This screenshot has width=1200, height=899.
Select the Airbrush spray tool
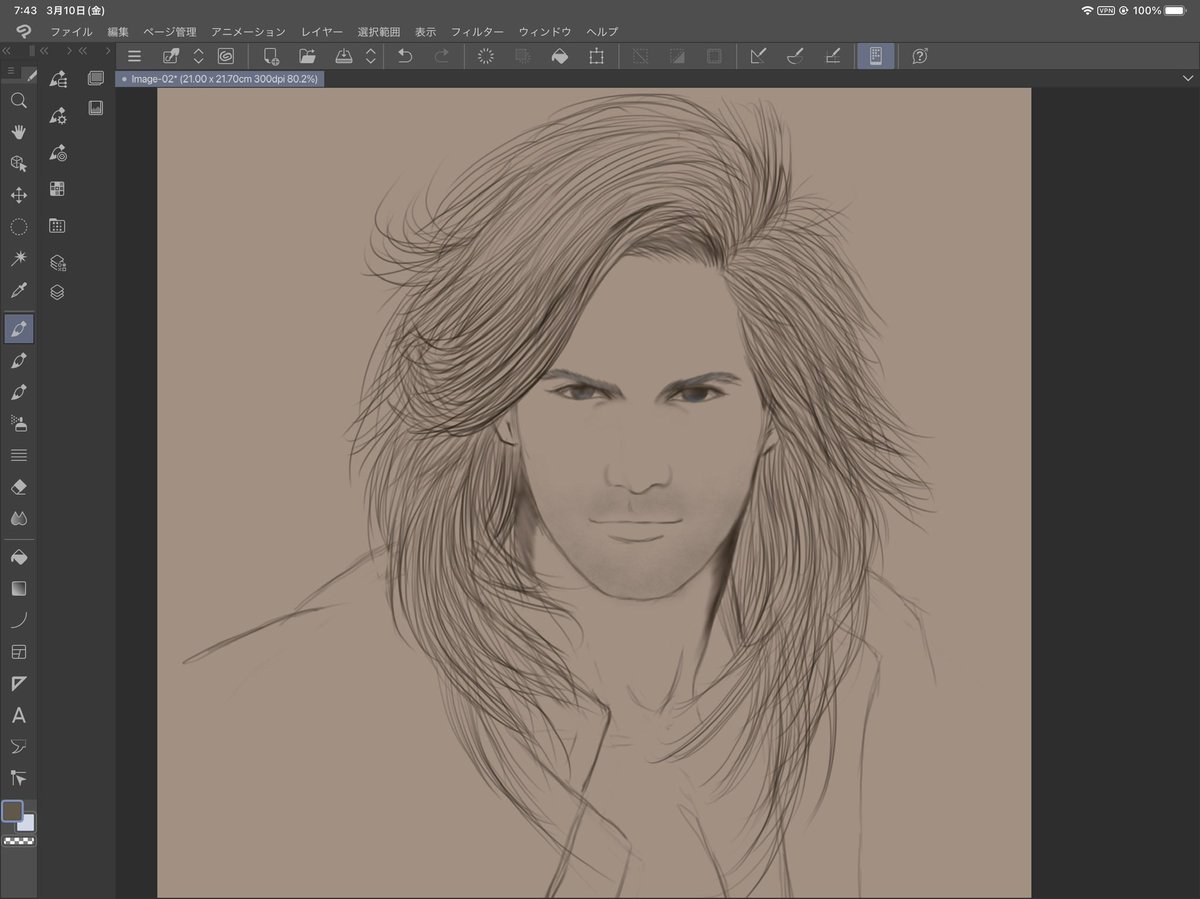[x=18, y=423]
